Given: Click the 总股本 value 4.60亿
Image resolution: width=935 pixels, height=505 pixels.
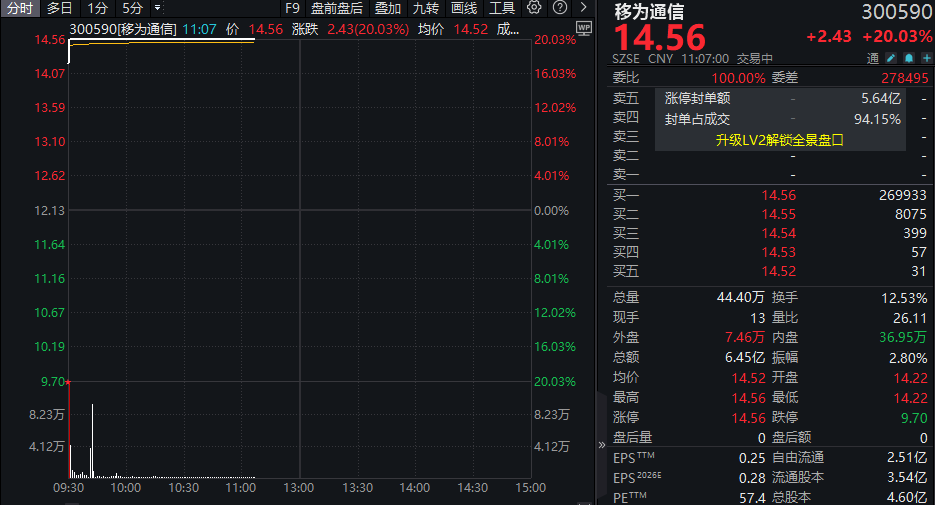Looking at the screenshot, I should [x=907, y=497].
